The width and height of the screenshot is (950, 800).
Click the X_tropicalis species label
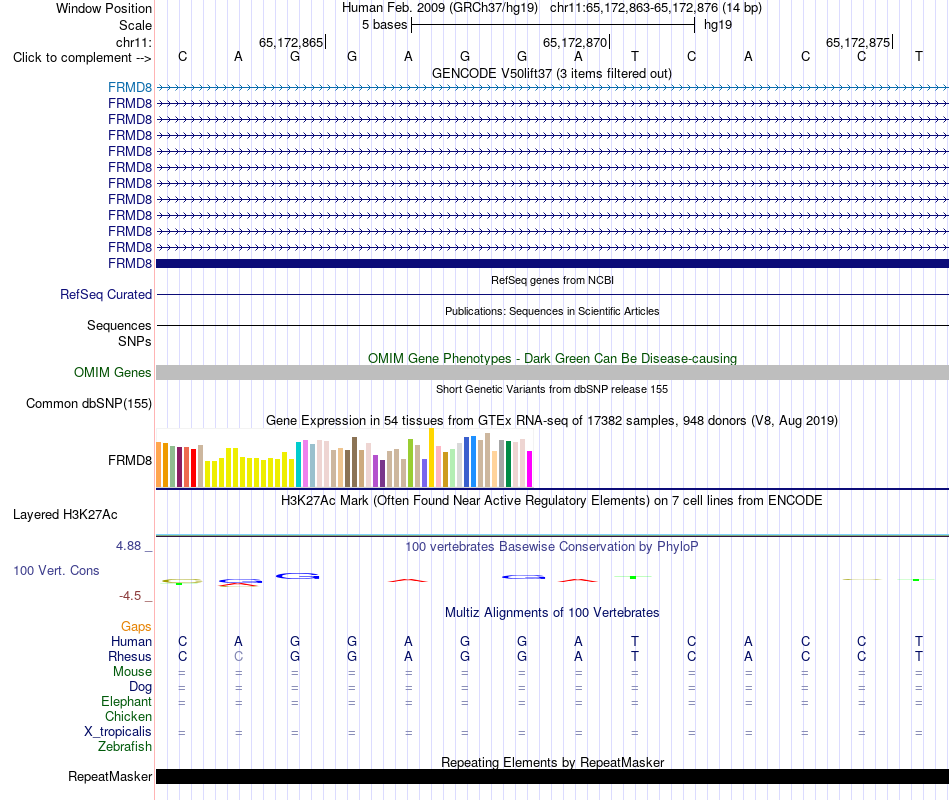point(118,732)
